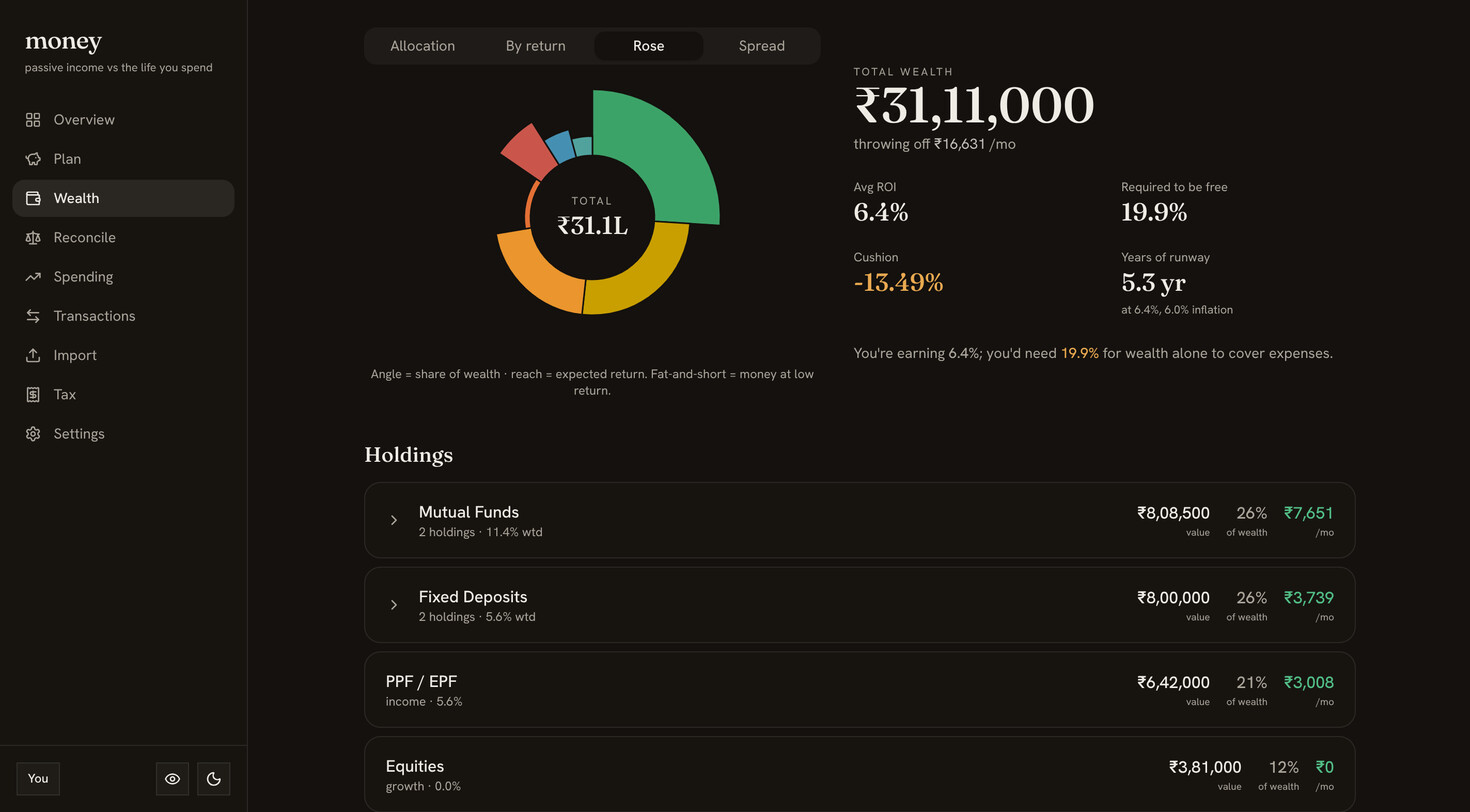1470x812 pixels.
Task: Switch to the Allocation tab
Action: [x=422, y=46]
